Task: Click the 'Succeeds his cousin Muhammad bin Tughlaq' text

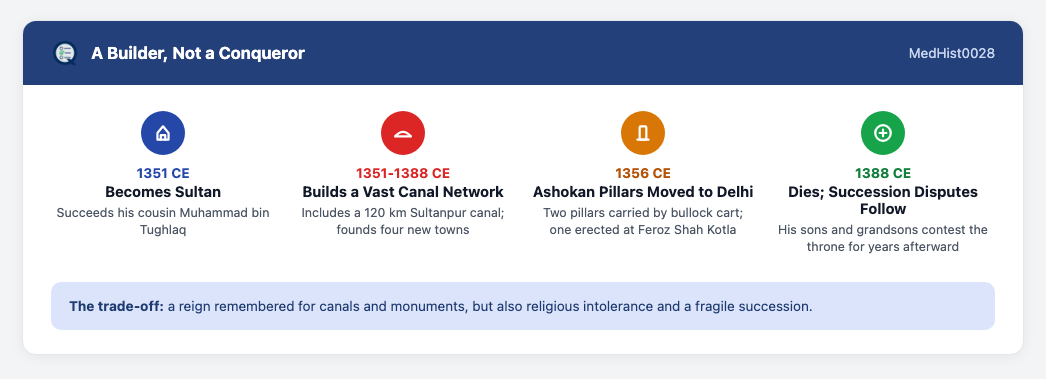Action: (163, 222)
